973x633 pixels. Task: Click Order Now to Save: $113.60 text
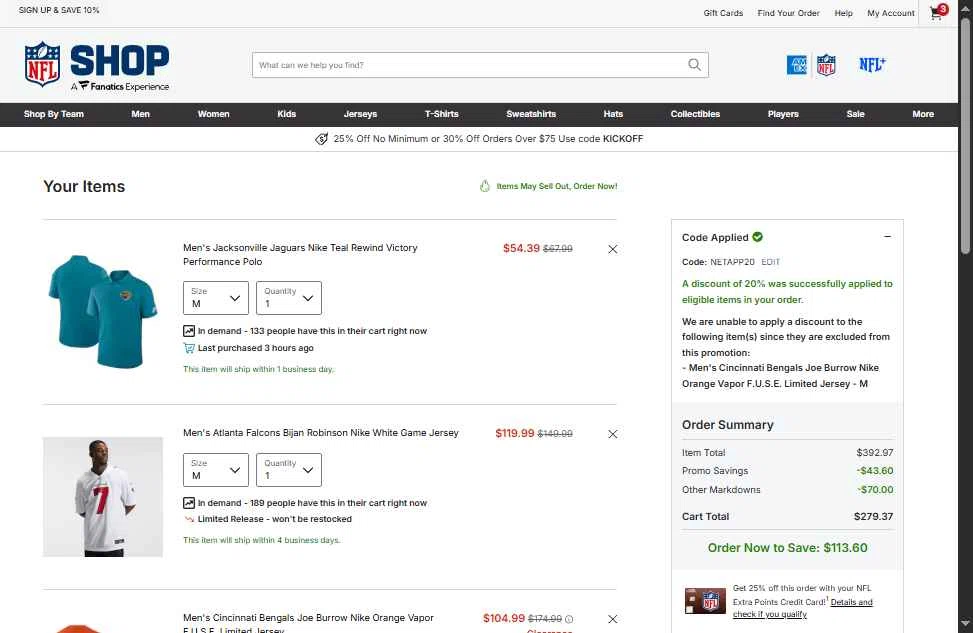pyautogui.click(x=787, y=548)
